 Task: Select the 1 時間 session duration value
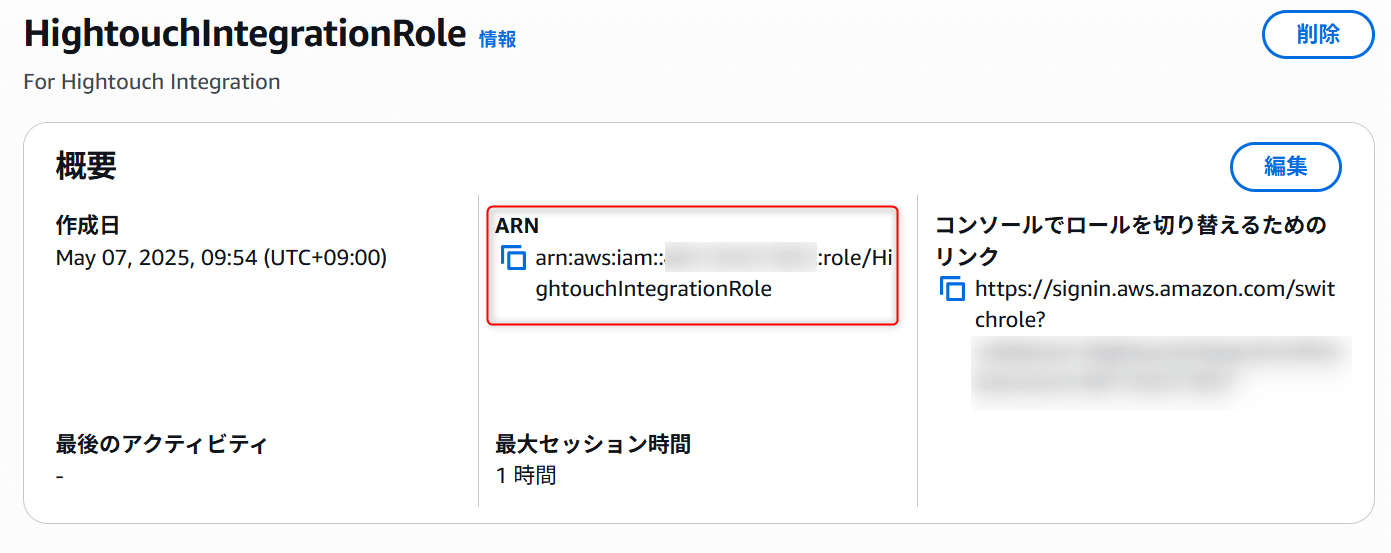click(526, 476)
